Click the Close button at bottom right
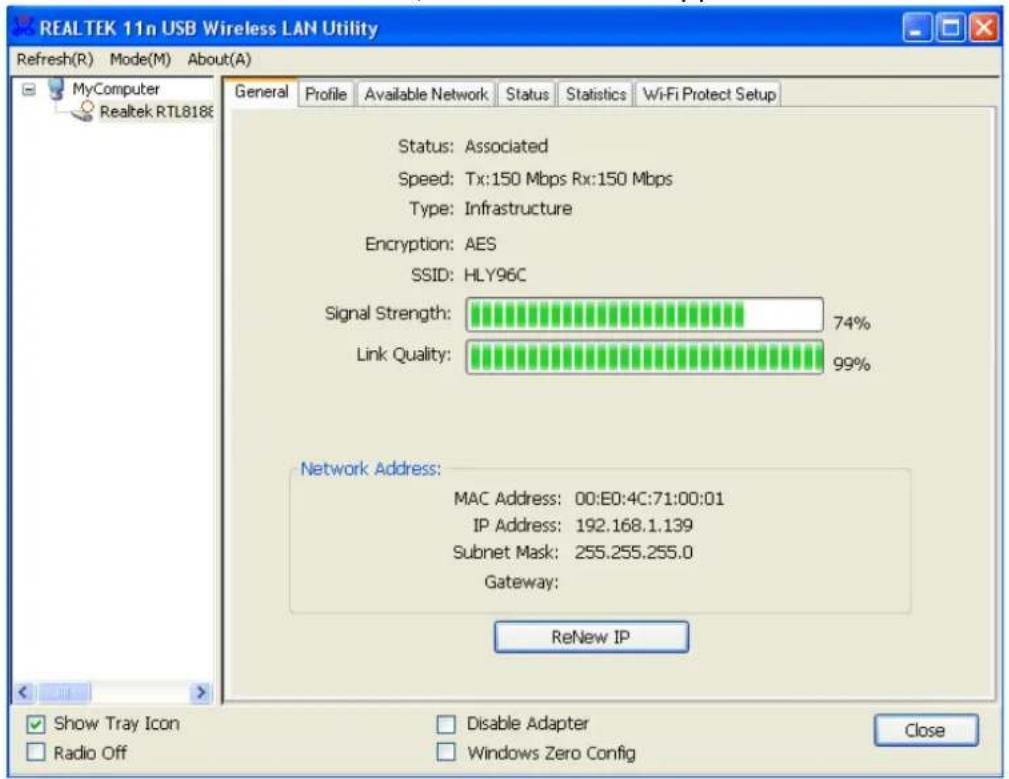Screen dimensions: 1009x779 [925, 730]
